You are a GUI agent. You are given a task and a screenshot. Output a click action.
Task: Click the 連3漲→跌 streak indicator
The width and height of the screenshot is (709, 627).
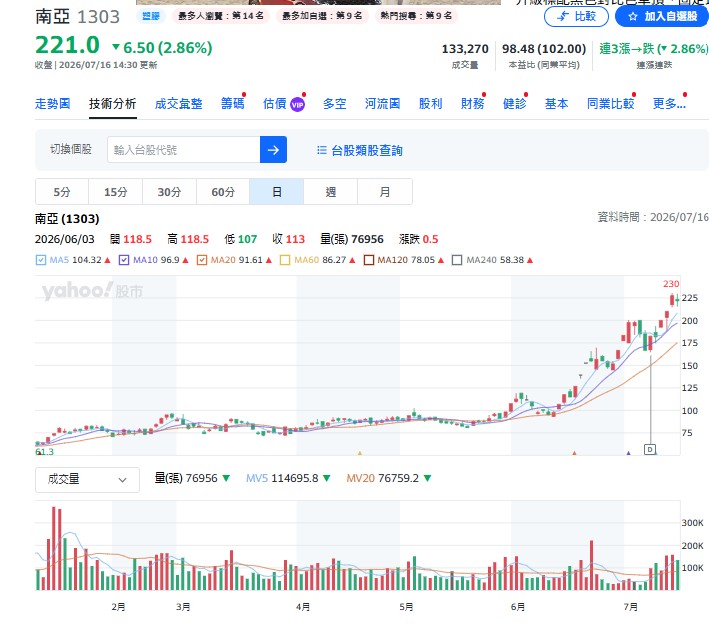pyautogui.click(x=654, y=49)
